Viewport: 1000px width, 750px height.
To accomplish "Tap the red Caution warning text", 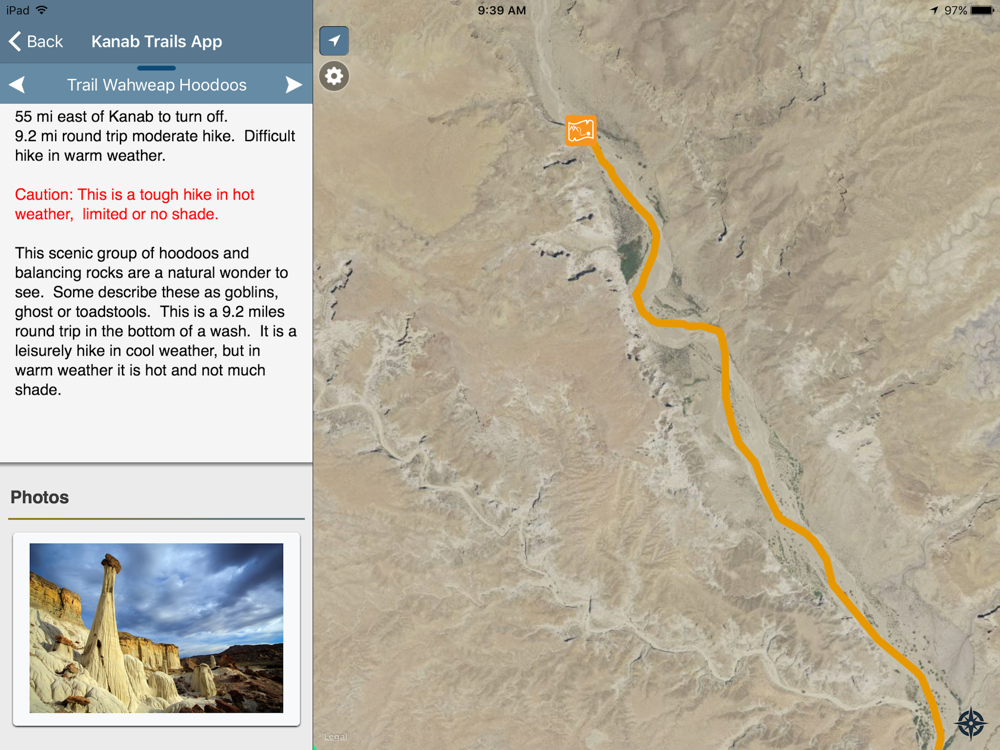I will [135, 204].
